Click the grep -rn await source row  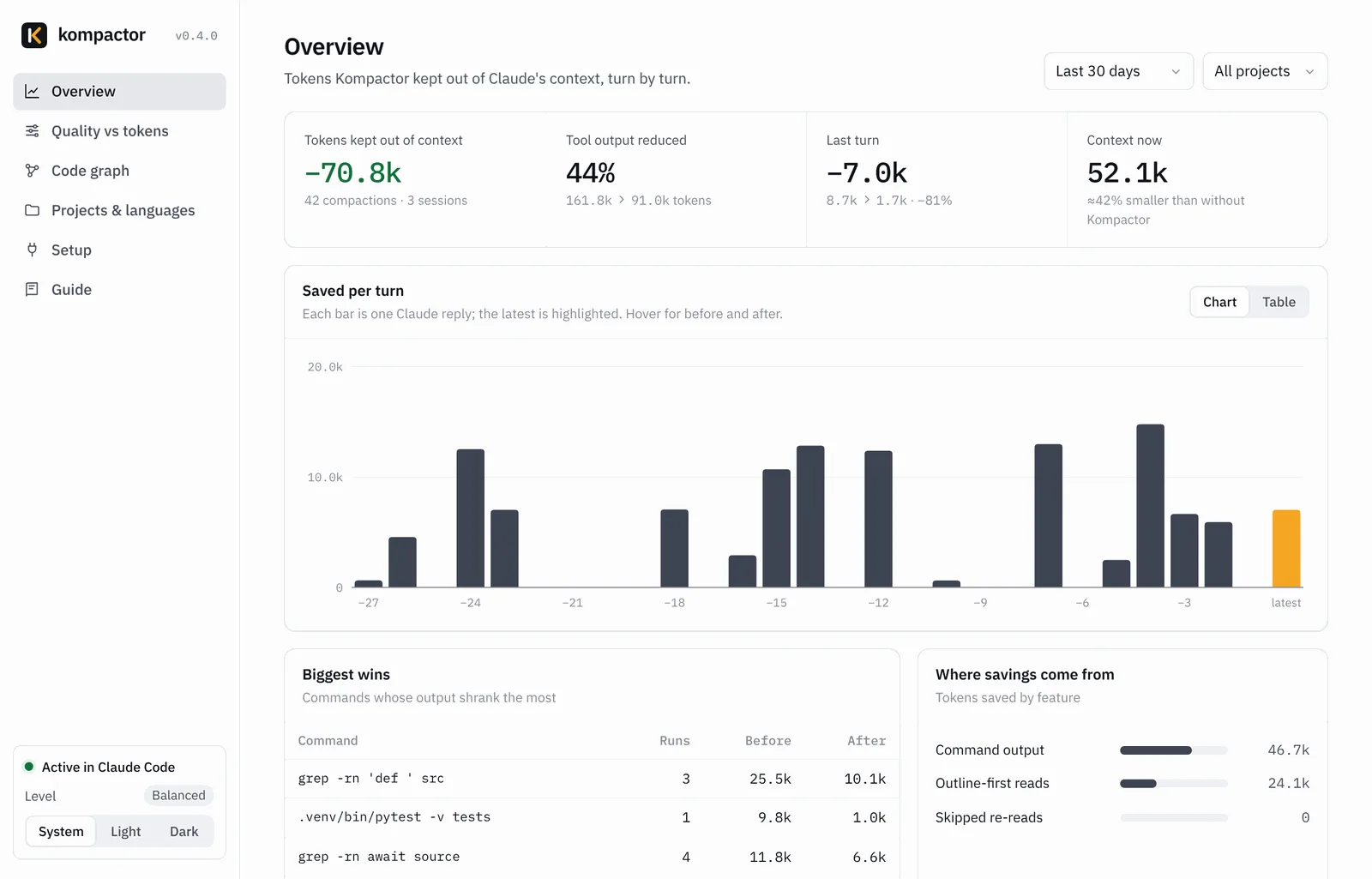(x=592, y=857)
